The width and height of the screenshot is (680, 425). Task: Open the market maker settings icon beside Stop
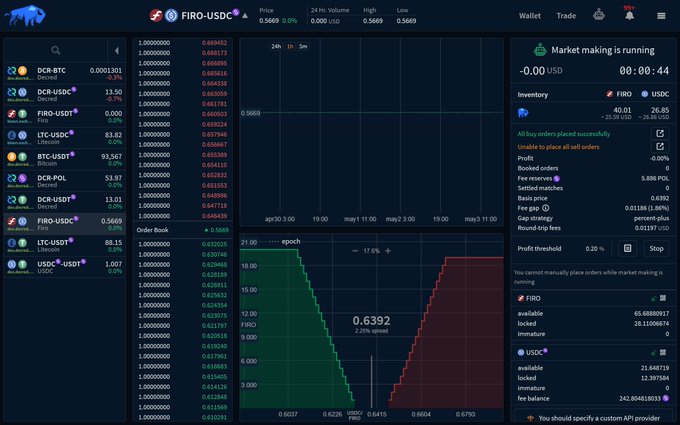pos(627,248)
